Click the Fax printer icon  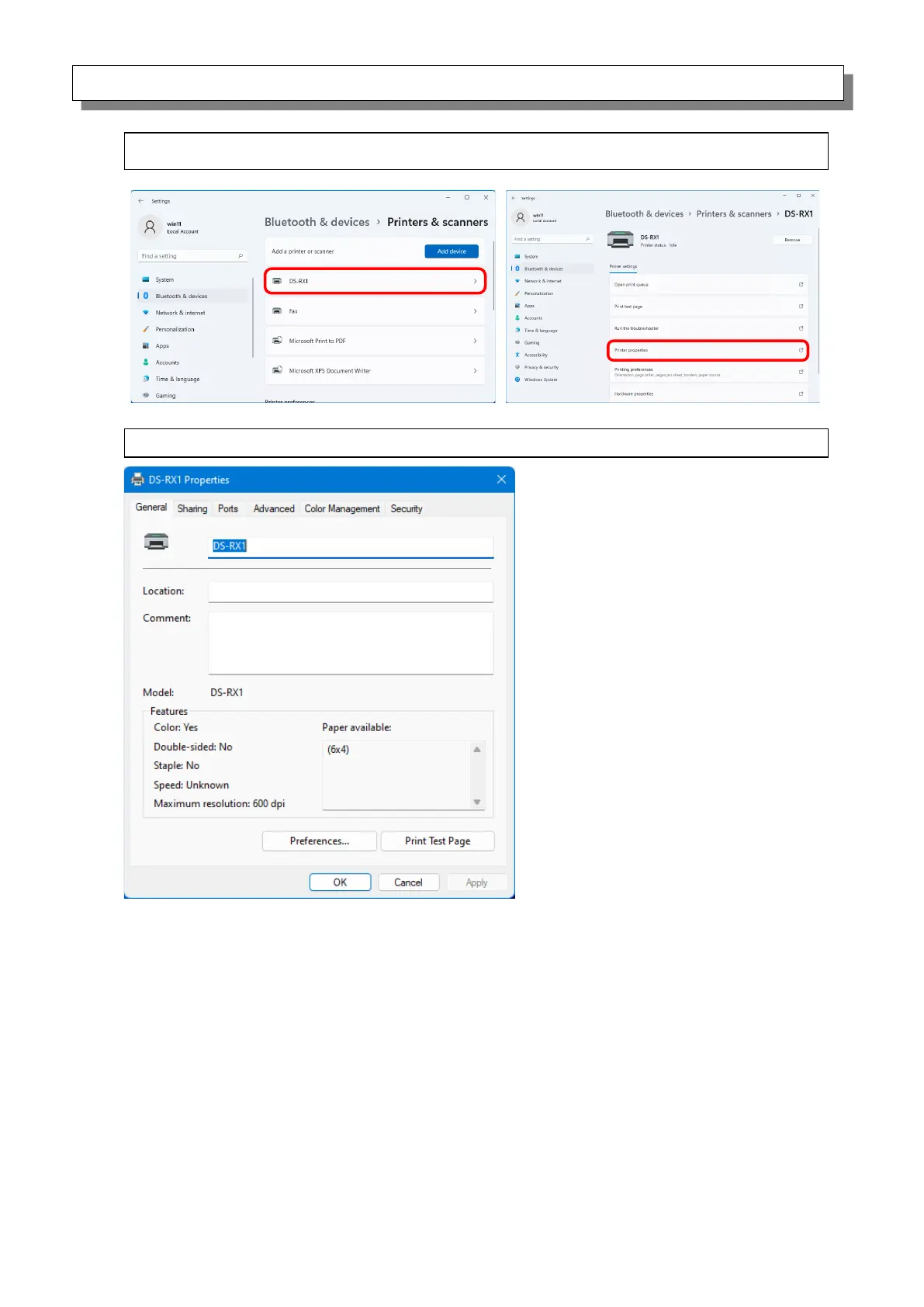[277, 311]
